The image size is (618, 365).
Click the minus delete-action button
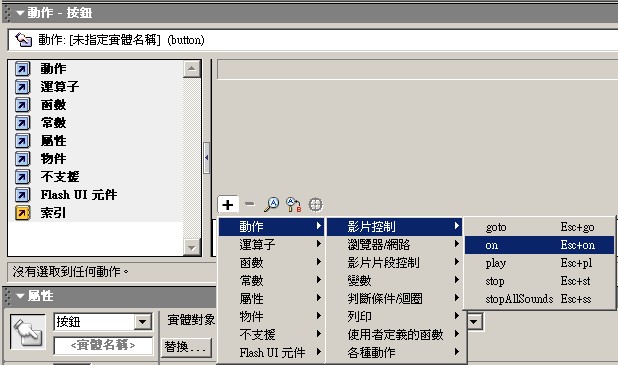[x=249, y=204]
